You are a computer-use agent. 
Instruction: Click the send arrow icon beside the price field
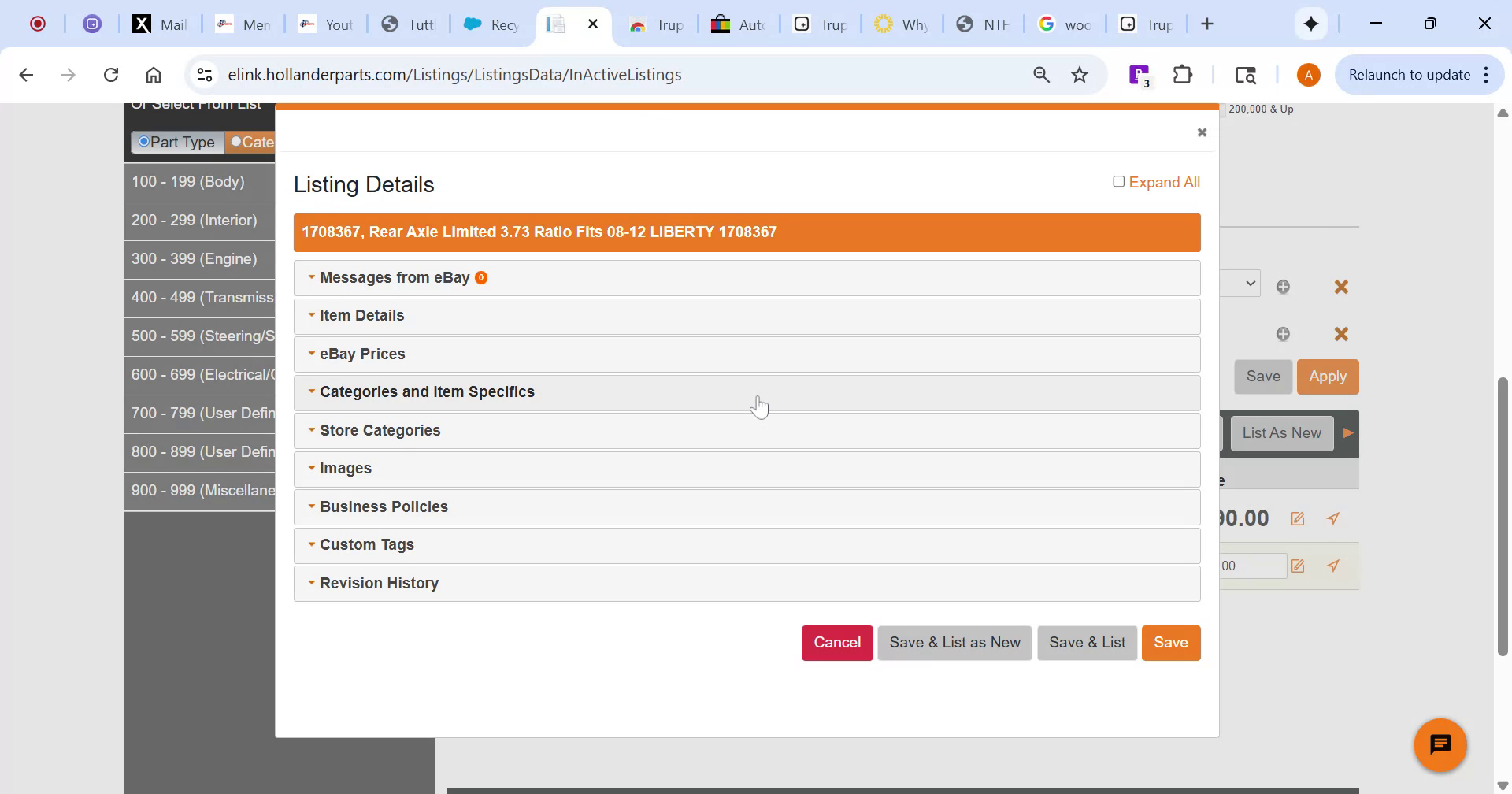coord(1333,518)
